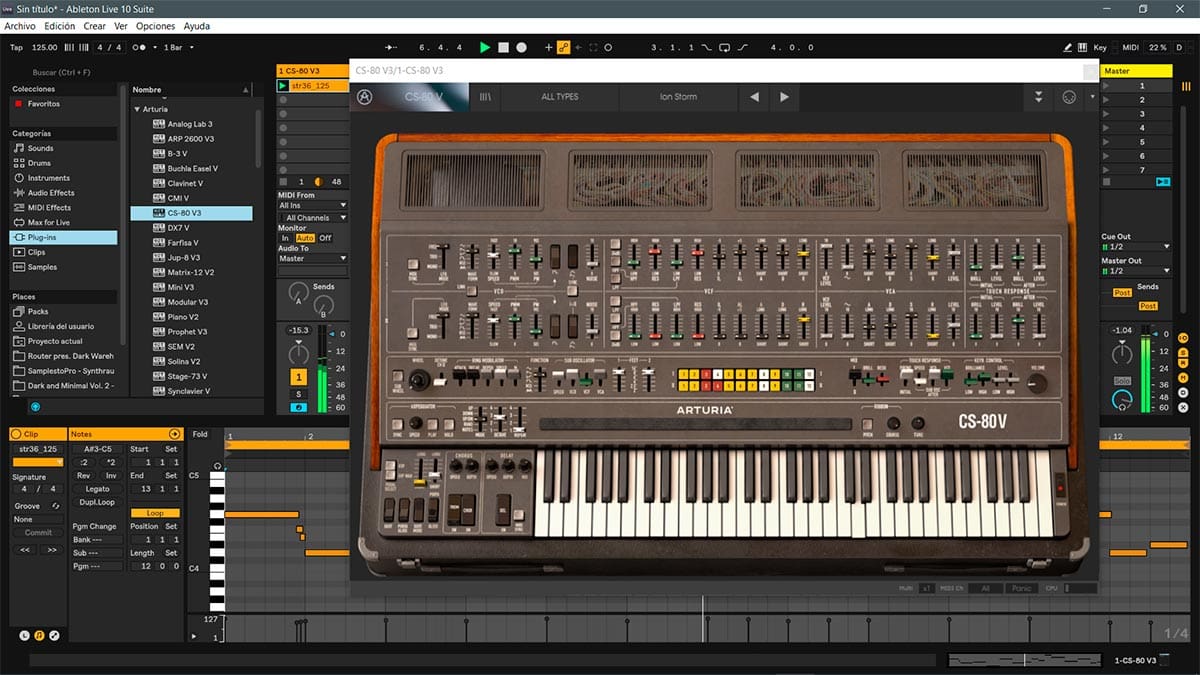
Task: Click the Tap tempo button
Action: 16,47
